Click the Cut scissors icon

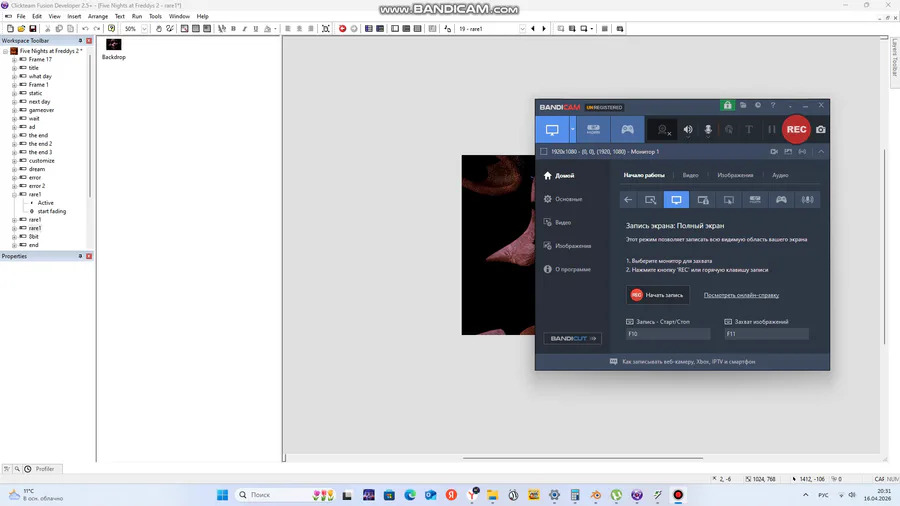pos(48,29)
